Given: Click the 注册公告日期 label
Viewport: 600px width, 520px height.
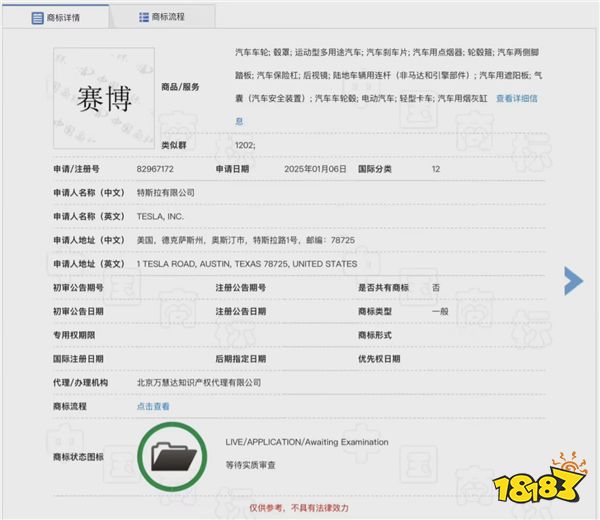Looking at the screenshot, I should [x=241, y=311].
